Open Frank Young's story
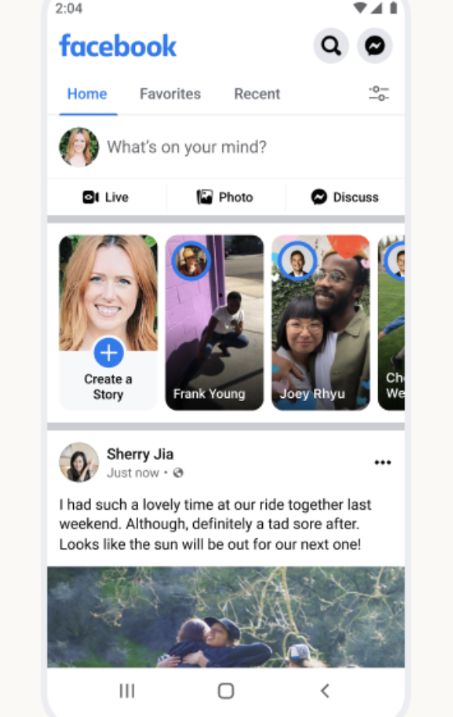The image size is (453, 717). pos(214,322)
